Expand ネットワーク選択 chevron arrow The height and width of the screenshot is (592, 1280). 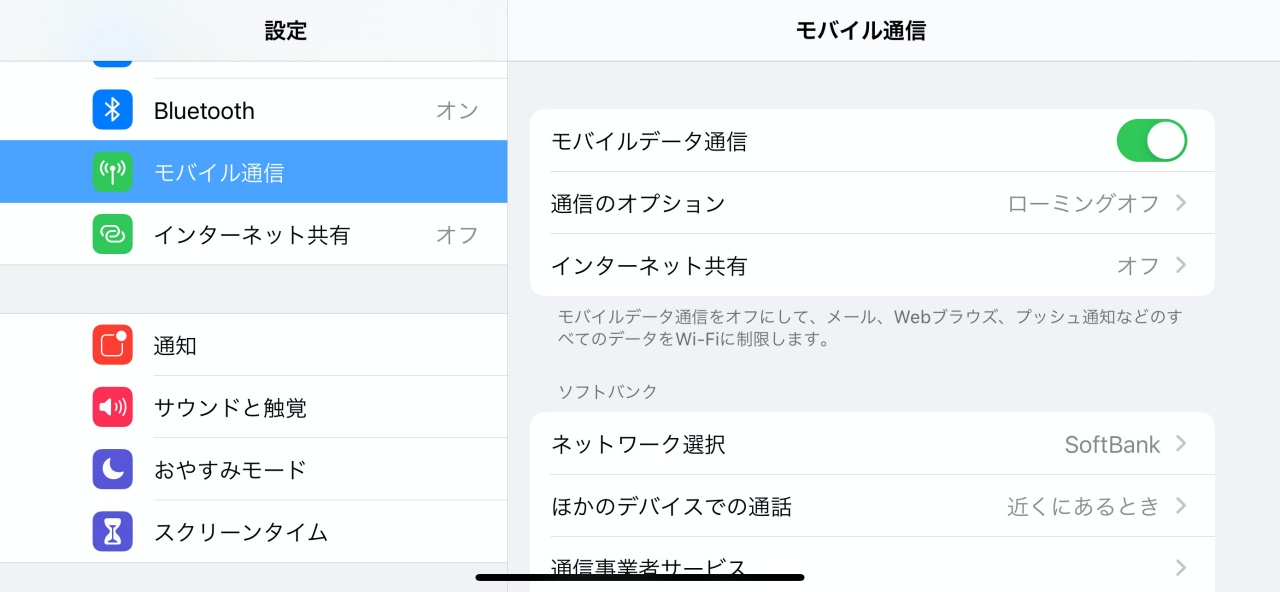coord(1181,444)
